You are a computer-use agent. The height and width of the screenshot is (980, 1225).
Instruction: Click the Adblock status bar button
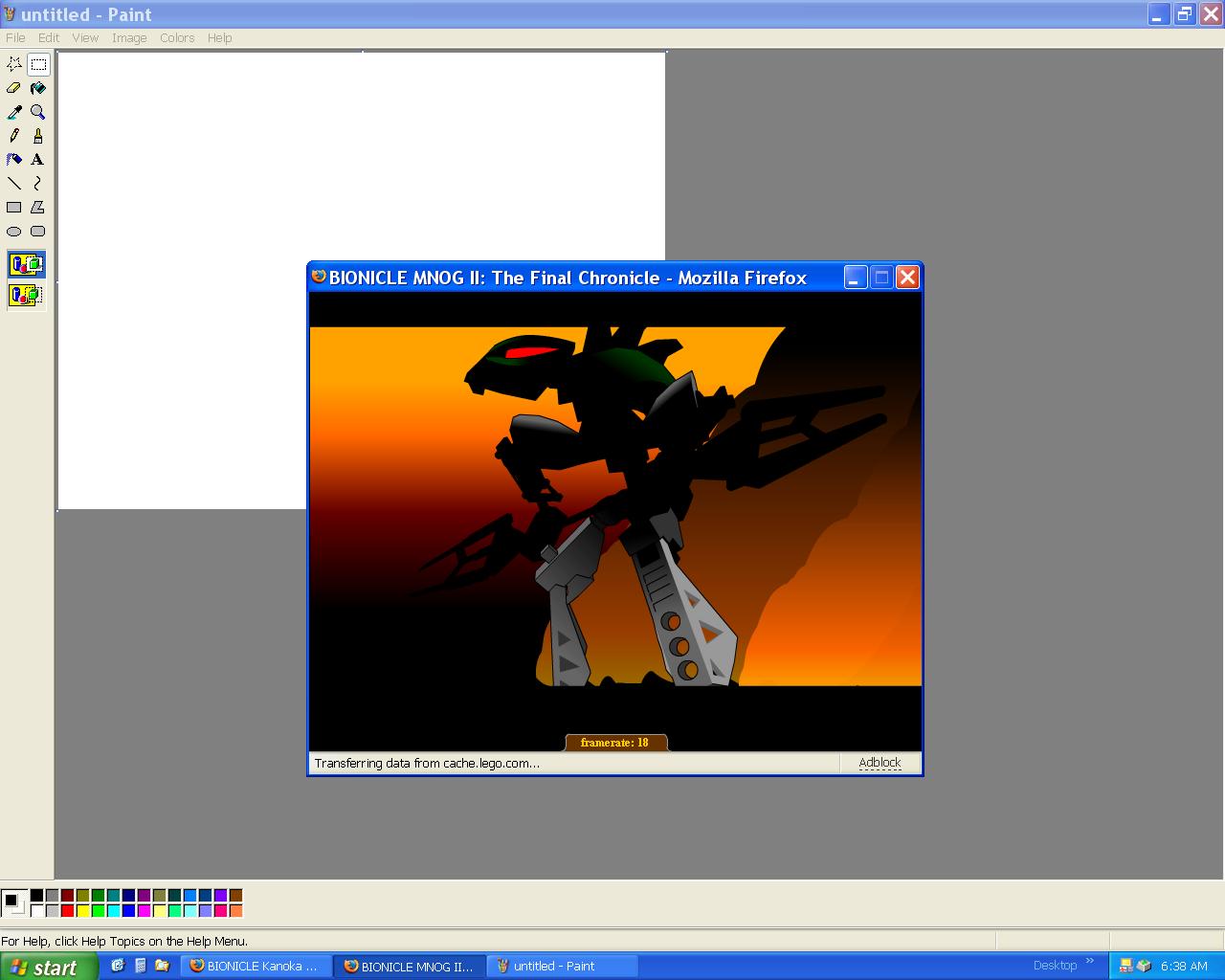tap(880, 763)
